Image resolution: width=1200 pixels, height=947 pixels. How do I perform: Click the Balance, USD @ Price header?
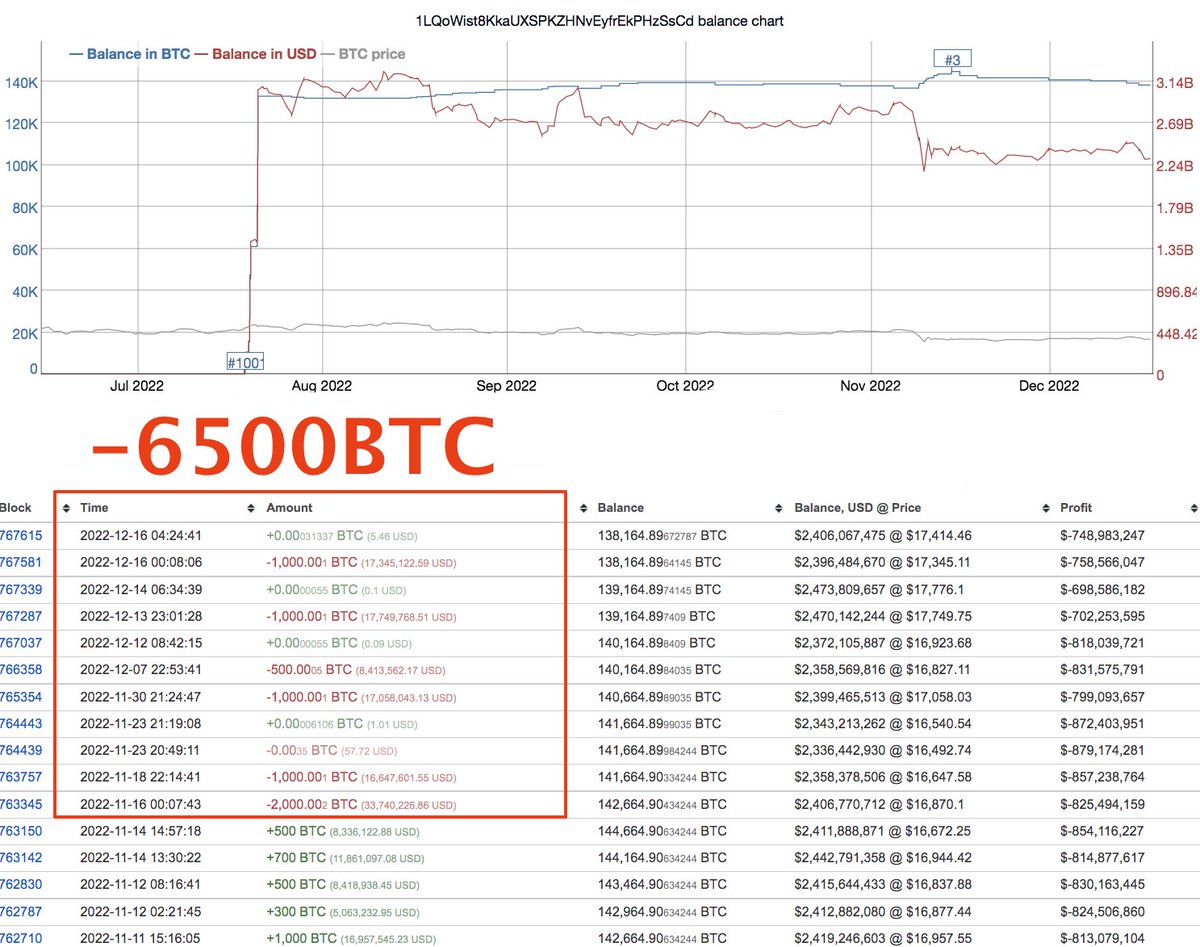click(860, 508)
